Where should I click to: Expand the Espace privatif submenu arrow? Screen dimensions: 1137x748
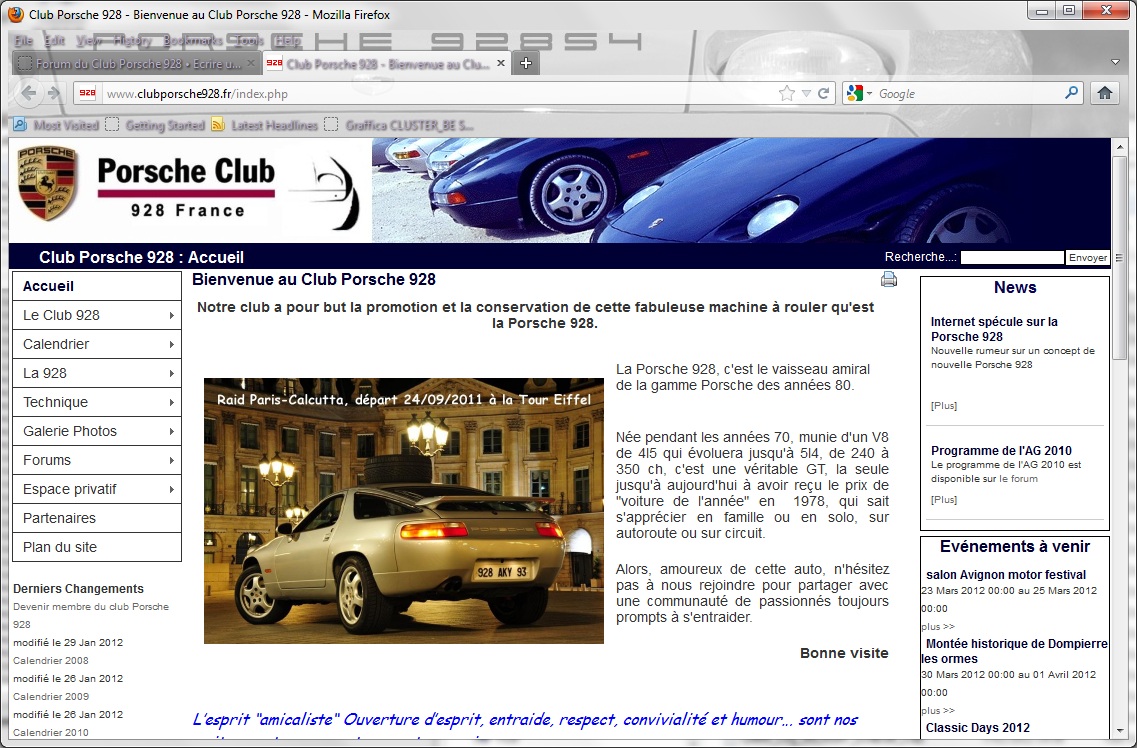(171, 489)
